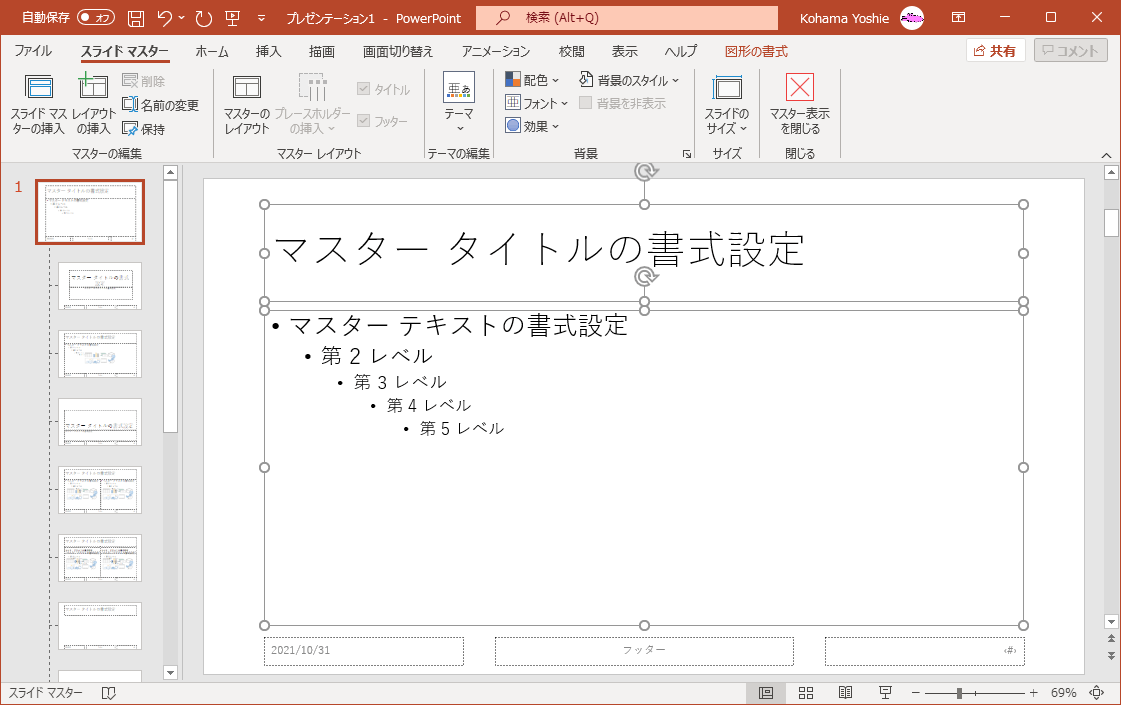Click マスター テキストの書式設定 text line
Image resolution: width=1121 pixels, height=705 pixels.
[x=458, y=325]
